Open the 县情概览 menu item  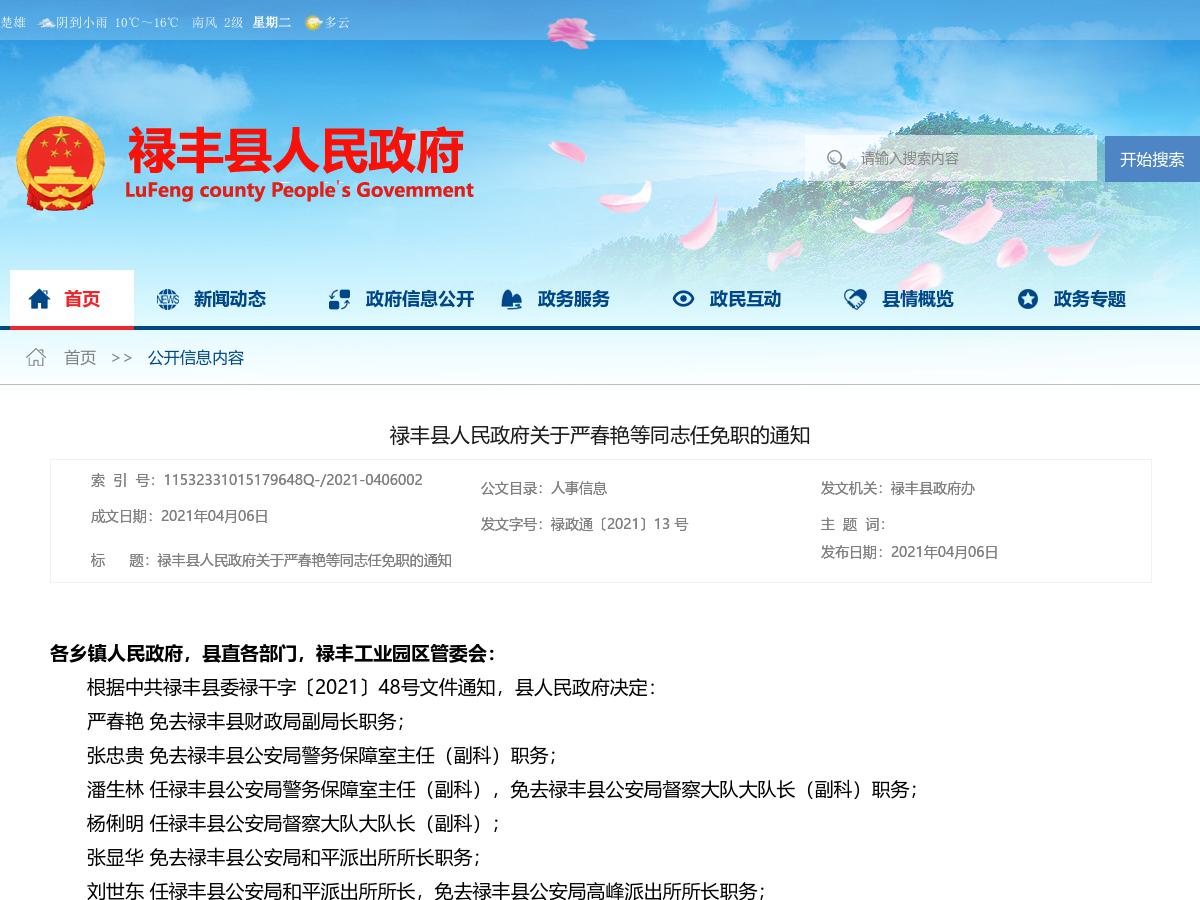click(918, 299)
